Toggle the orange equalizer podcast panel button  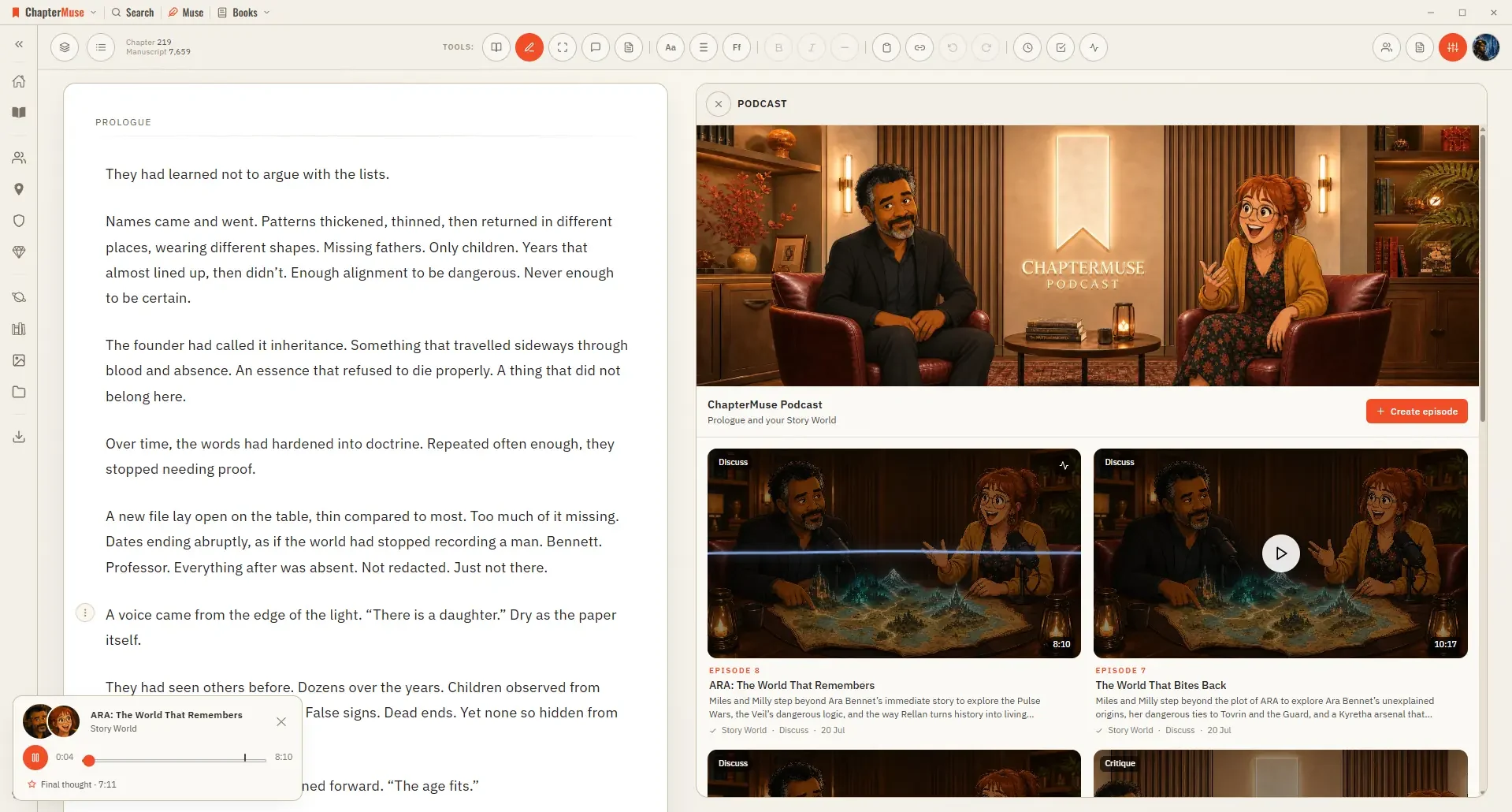1453,47
